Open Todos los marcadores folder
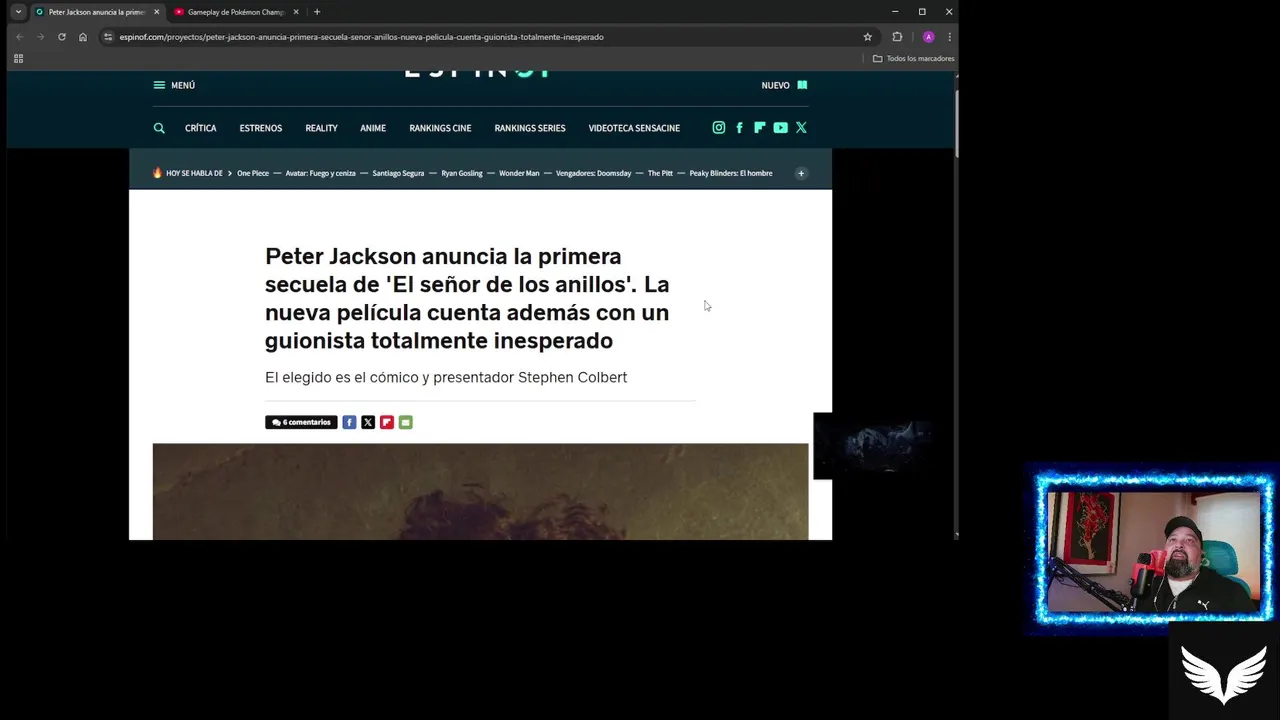This screenshot has height=720, width=1280. [x=913, y=58]
